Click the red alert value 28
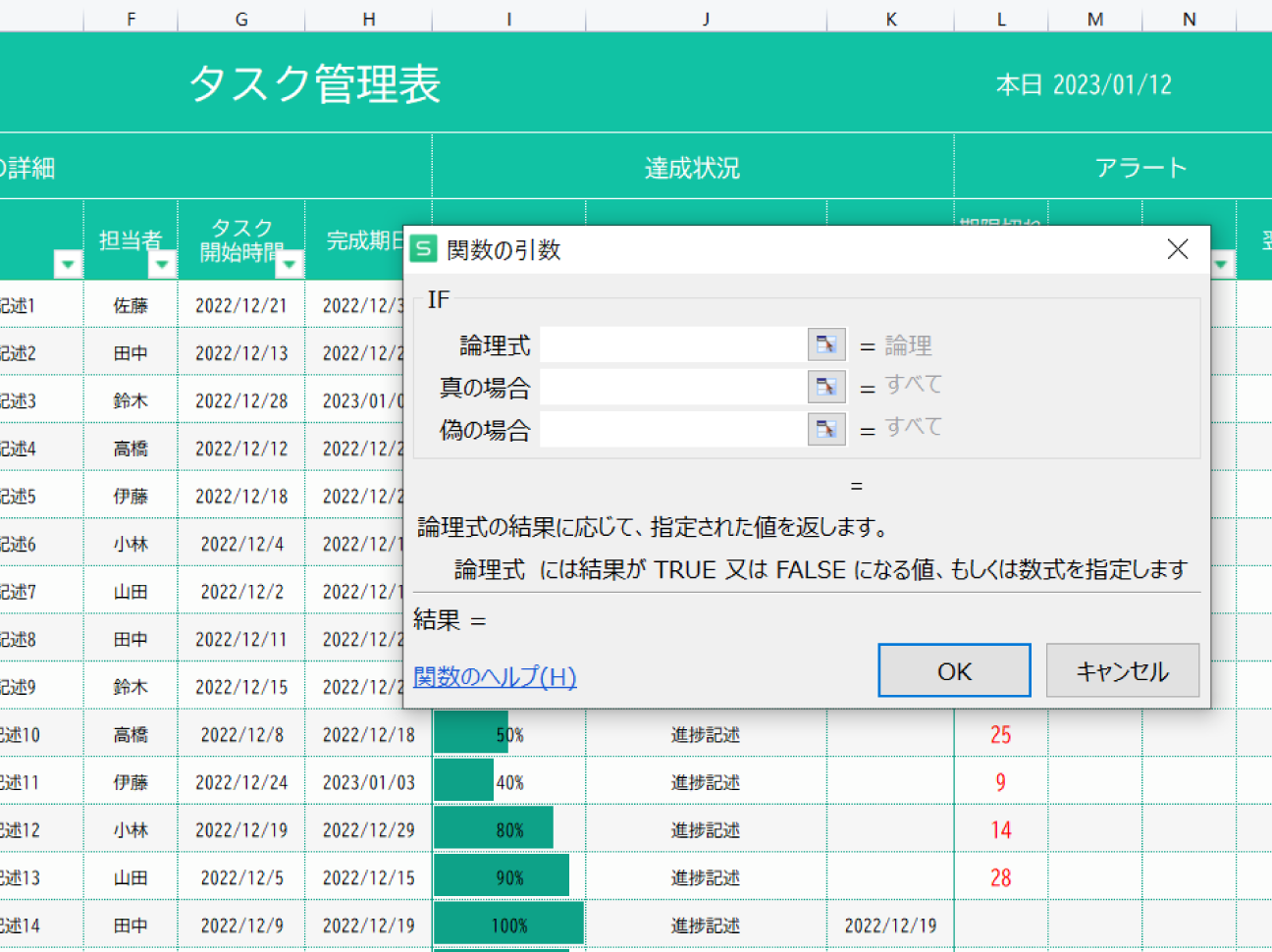Viewport: 1272px width, 952px height. point(1001,877)
